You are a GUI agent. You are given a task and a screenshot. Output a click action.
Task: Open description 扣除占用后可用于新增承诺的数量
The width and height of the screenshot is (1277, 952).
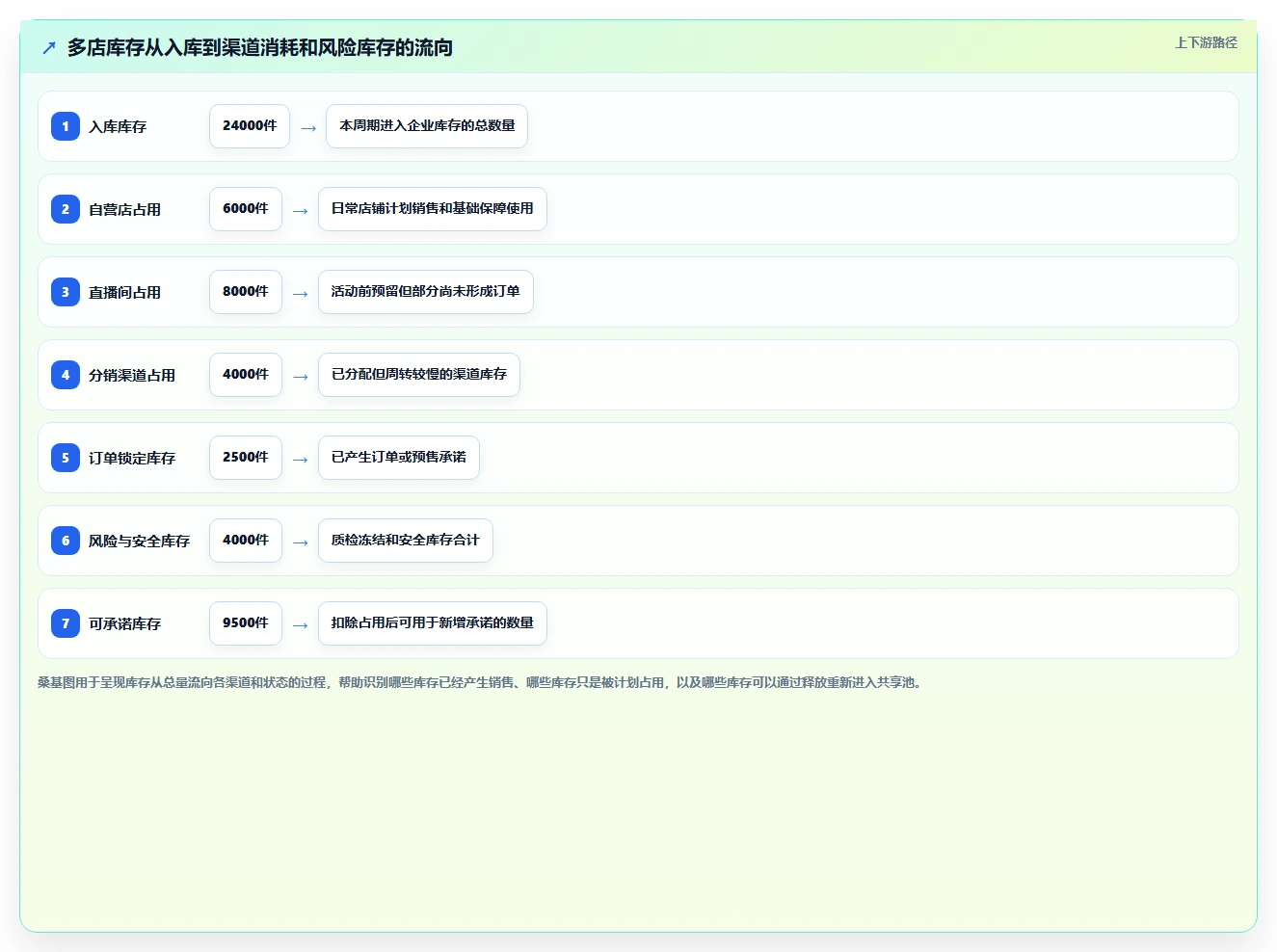click(433, 623)
